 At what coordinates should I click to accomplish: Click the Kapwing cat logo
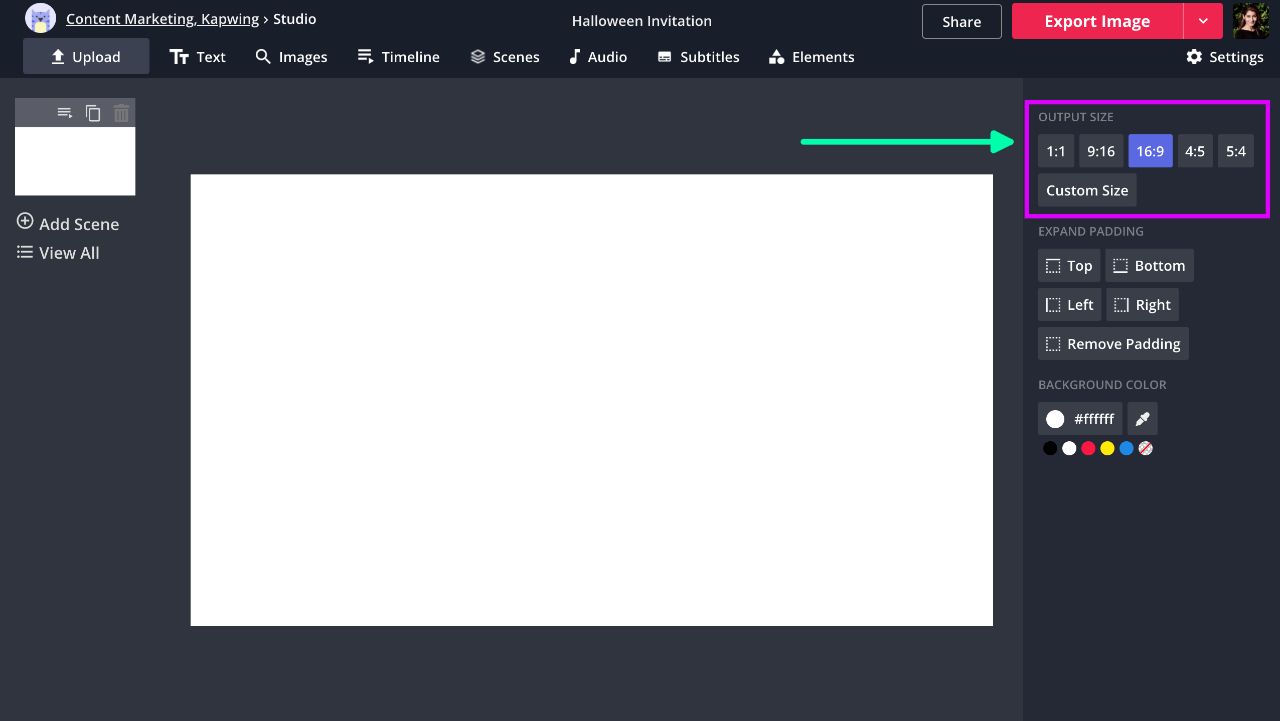point(40,19)
